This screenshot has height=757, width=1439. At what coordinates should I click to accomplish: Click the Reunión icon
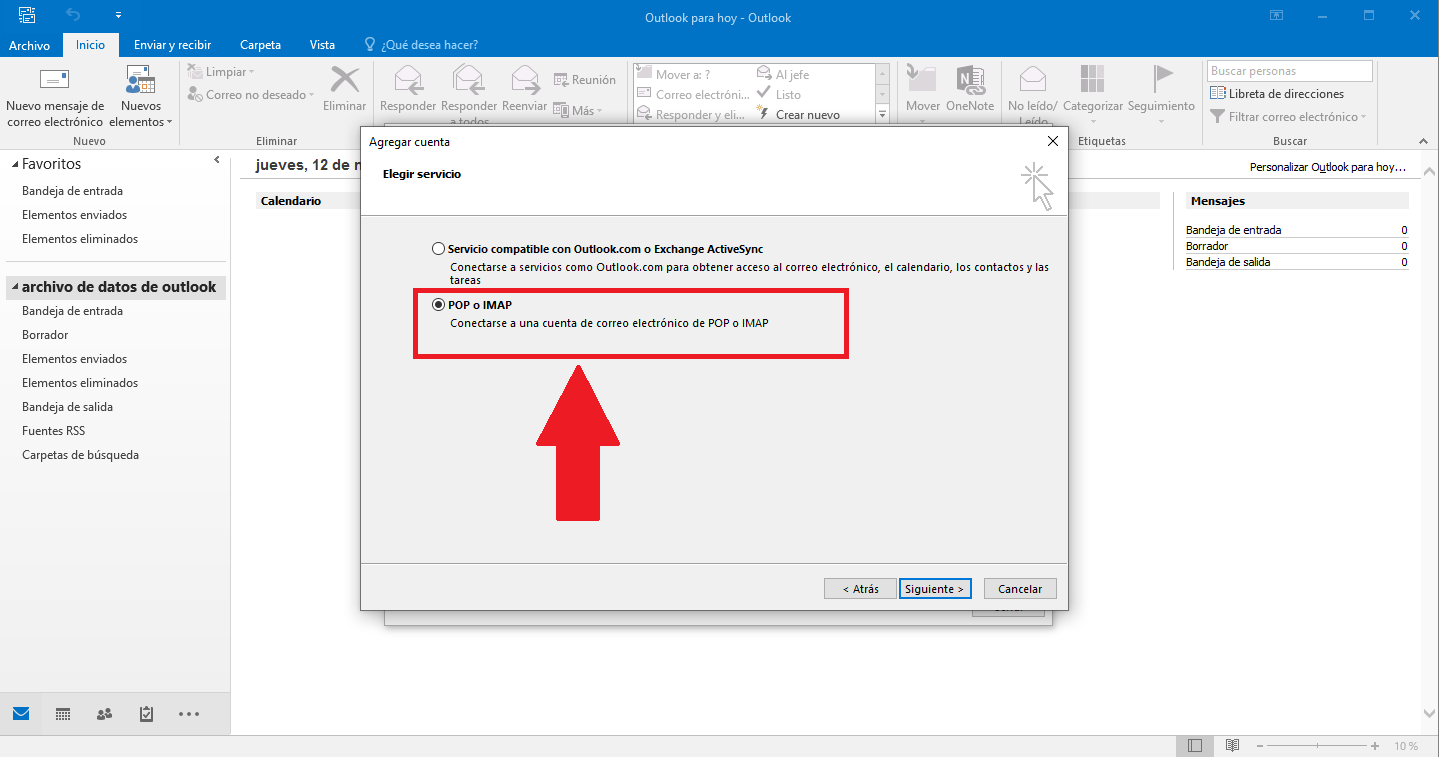pyautogui.click(x=561, y=80)
